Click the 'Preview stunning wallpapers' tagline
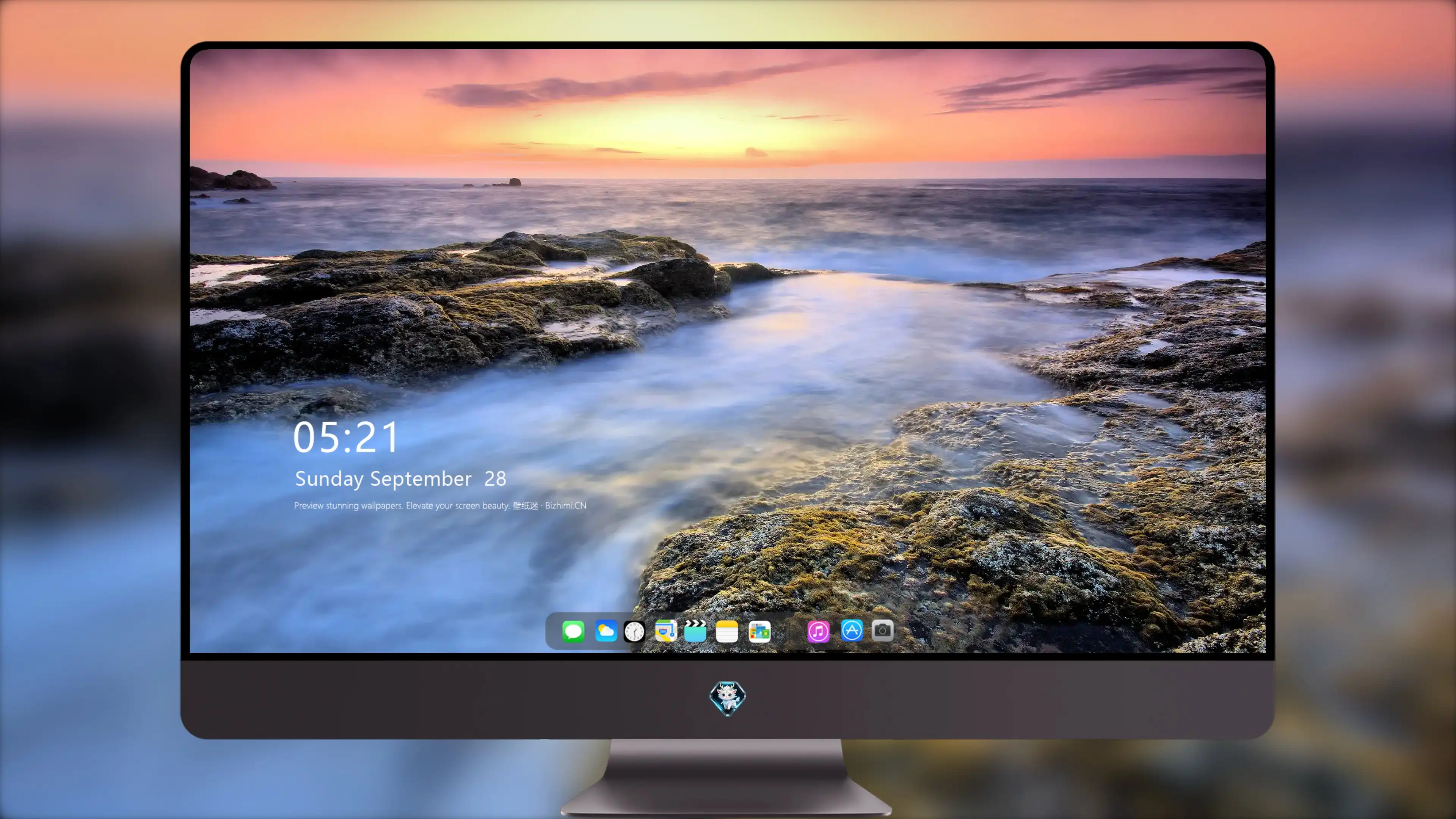1456x819 pixels. (440, 505)
